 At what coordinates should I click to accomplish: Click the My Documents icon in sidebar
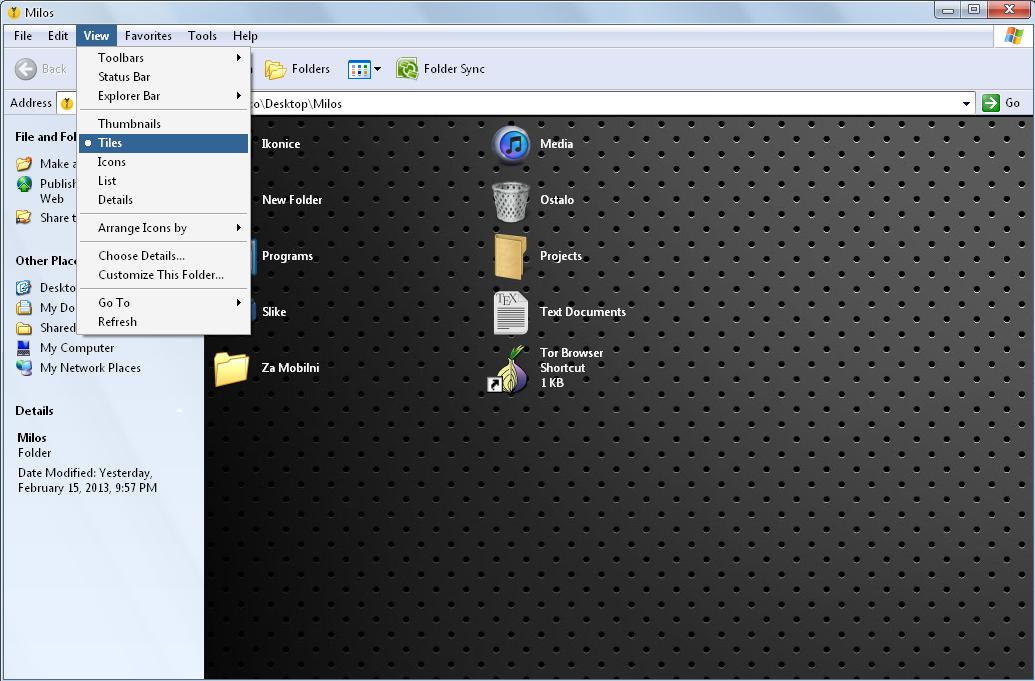[x=24, y=308]
